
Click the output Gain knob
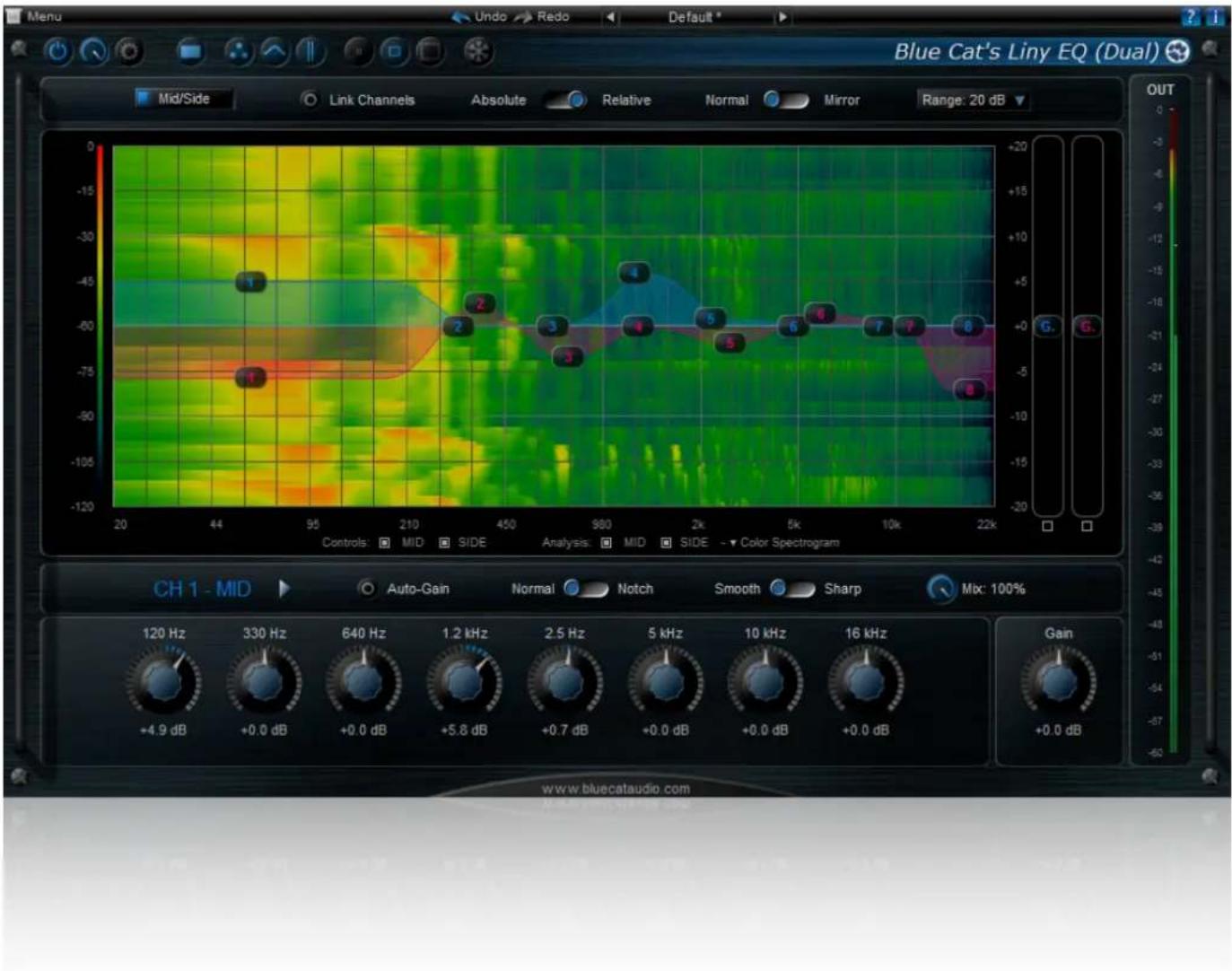(1058, 682)
